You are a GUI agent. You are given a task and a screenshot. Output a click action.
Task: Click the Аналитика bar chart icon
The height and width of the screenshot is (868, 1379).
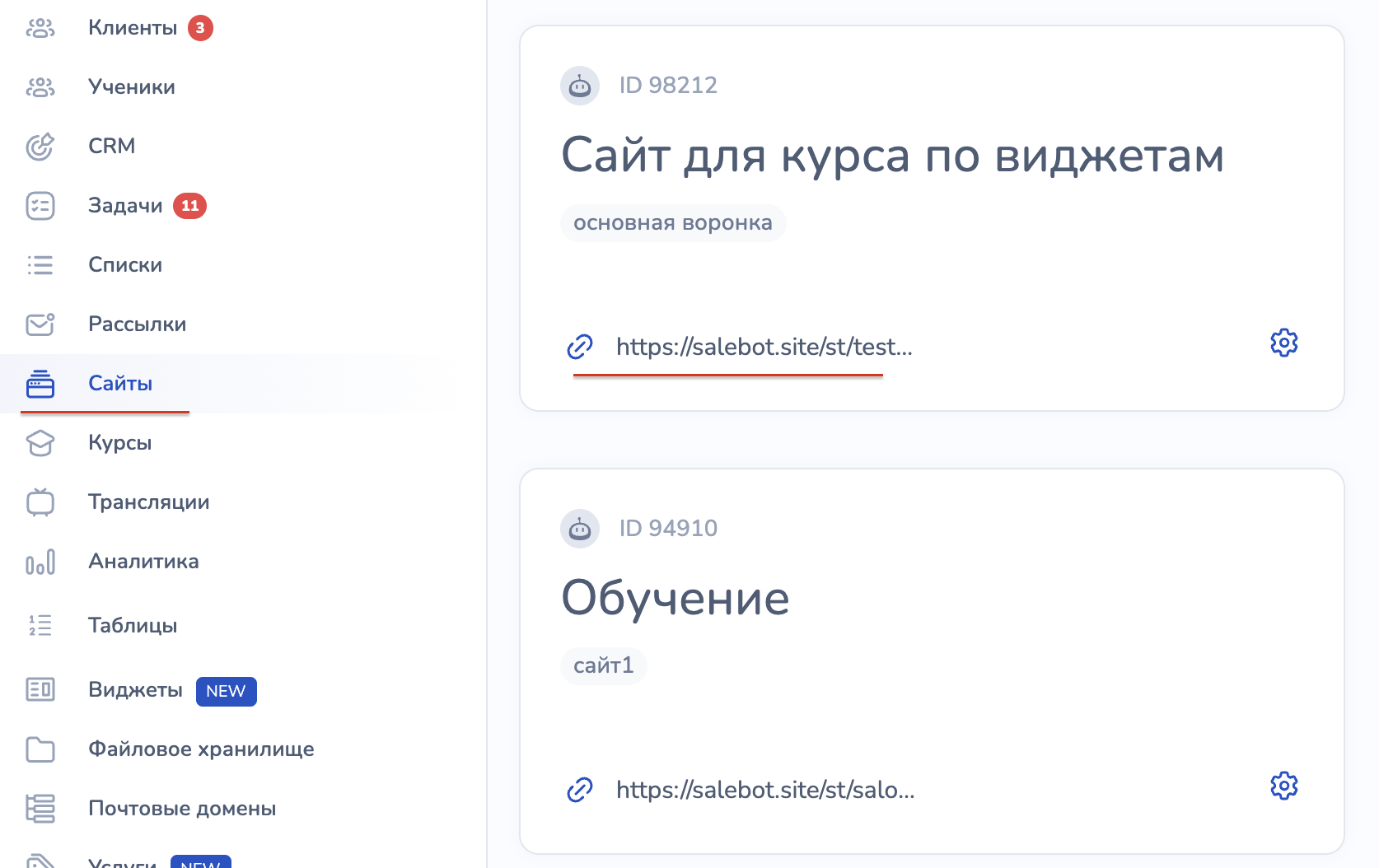pyautogui.click(x=40, y=562)
